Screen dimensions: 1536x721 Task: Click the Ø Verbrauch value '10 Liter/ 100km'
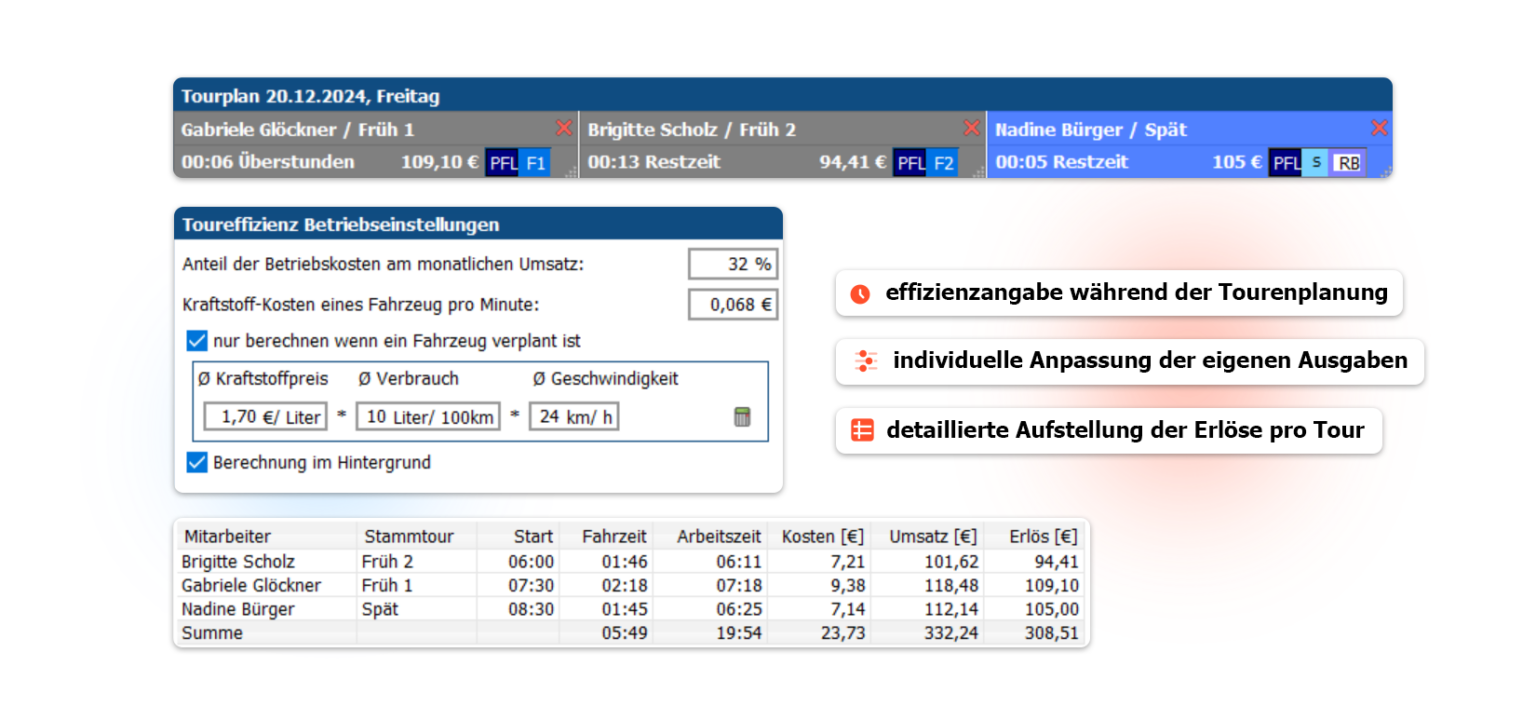pos(428,415)
